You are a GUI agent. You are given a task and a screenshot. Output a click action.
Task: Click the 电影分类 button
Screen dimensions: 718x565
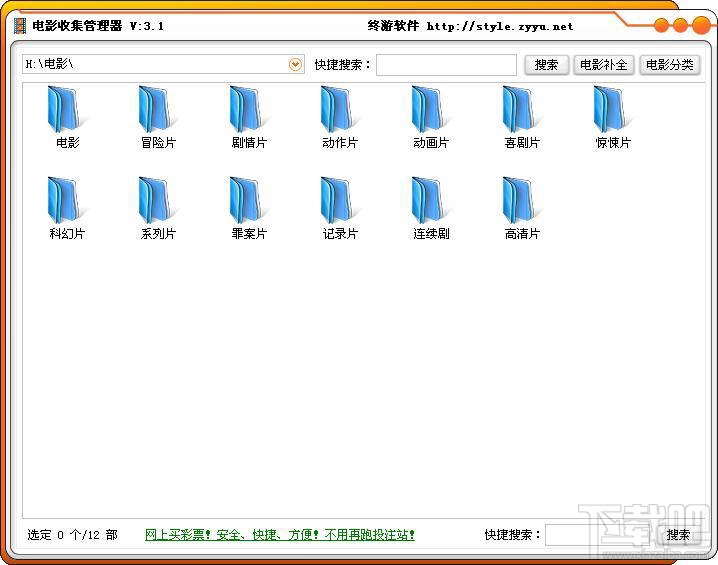(669, 65)
